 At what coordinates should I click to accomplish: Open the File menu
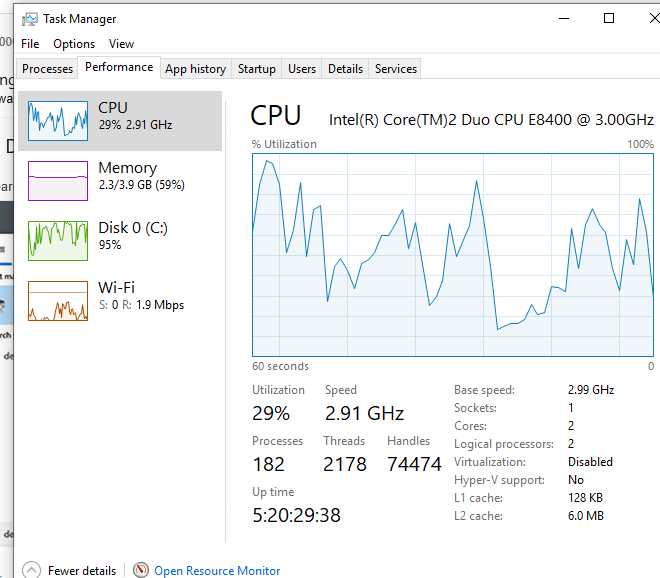30,44
